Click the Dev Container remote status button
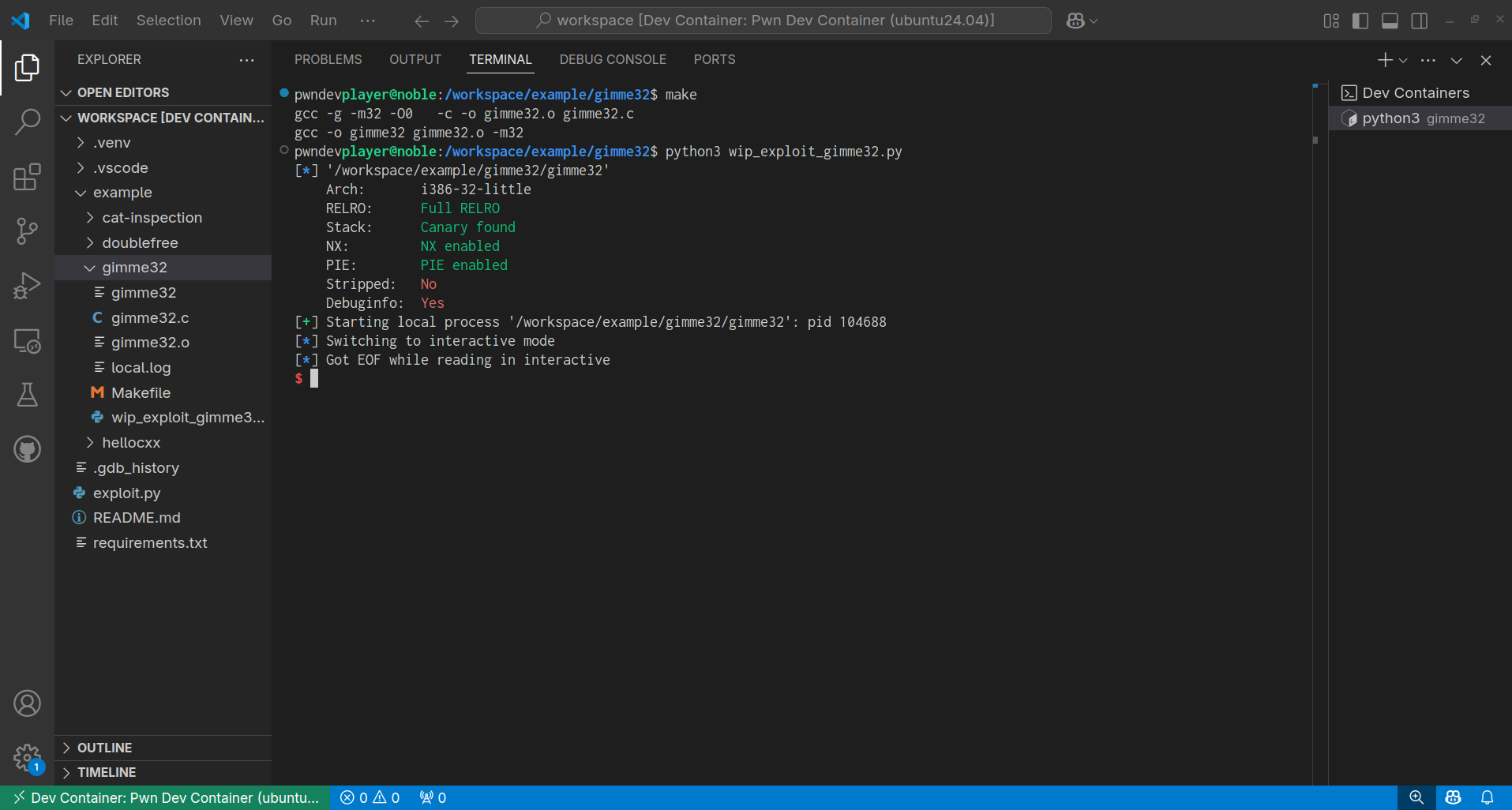Image resolution: width=1512 pixels, height=810 pixels. (x=167, y=798)
